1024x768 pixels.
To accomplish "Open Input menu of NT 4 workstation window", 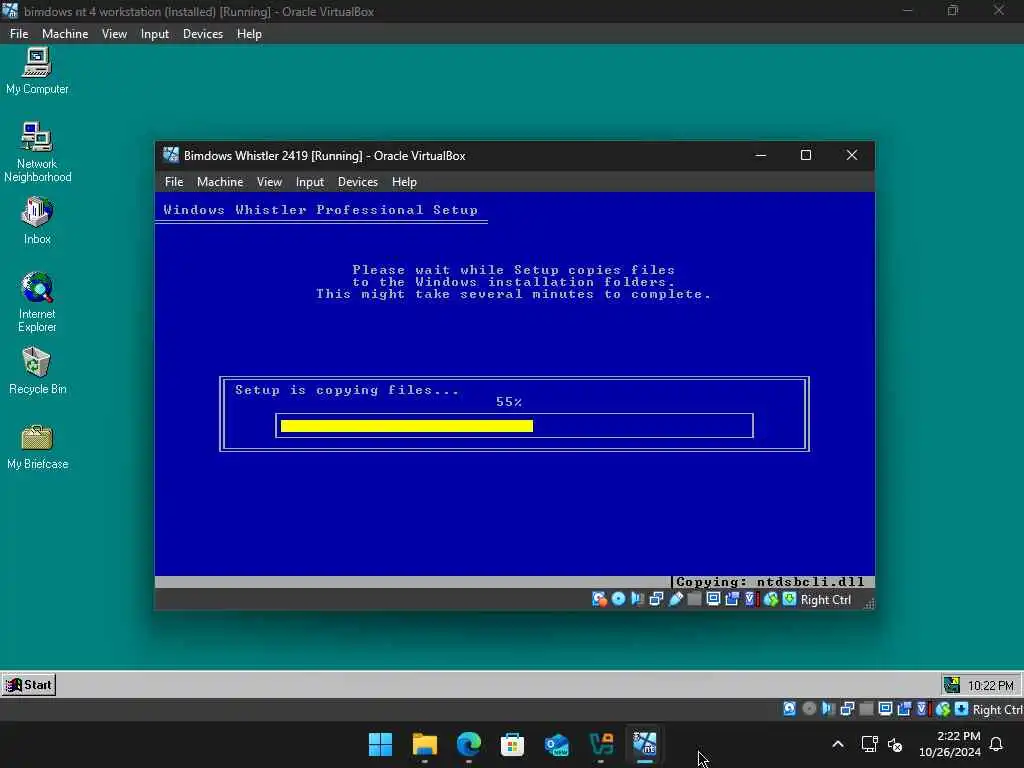I will [x=155, y=34].
